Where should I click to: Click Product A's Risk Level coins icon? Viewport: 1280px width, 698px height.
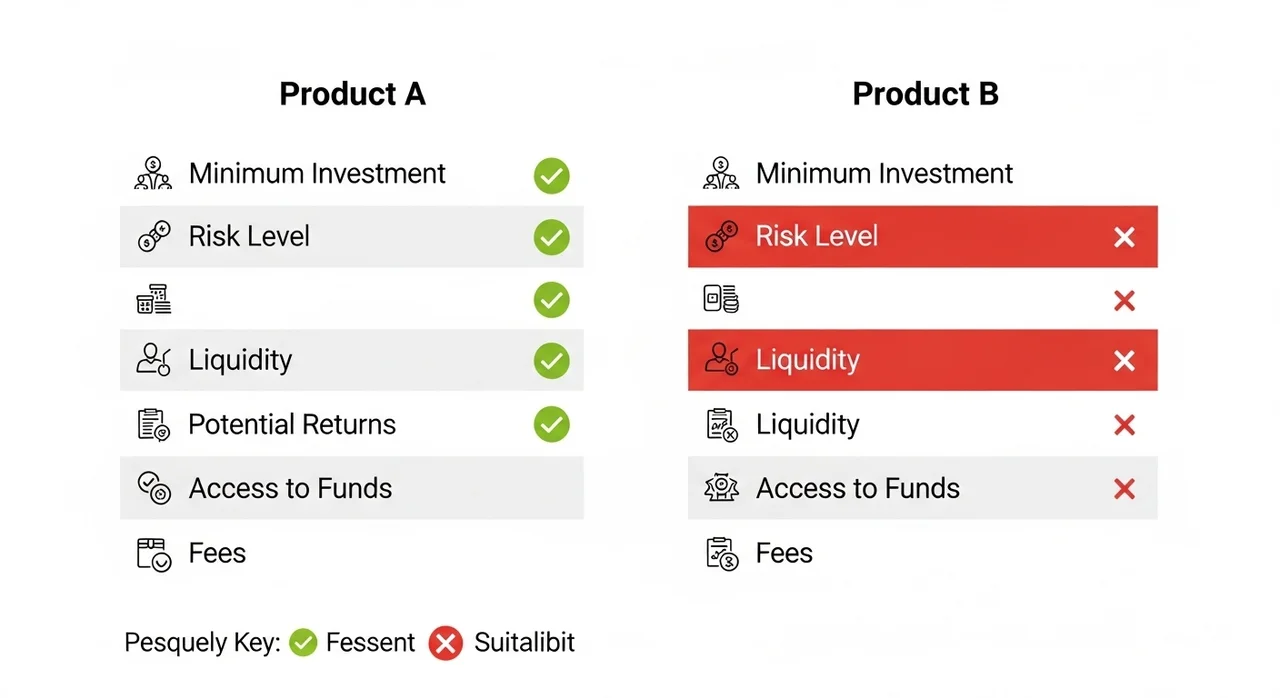tap(153, 237)
